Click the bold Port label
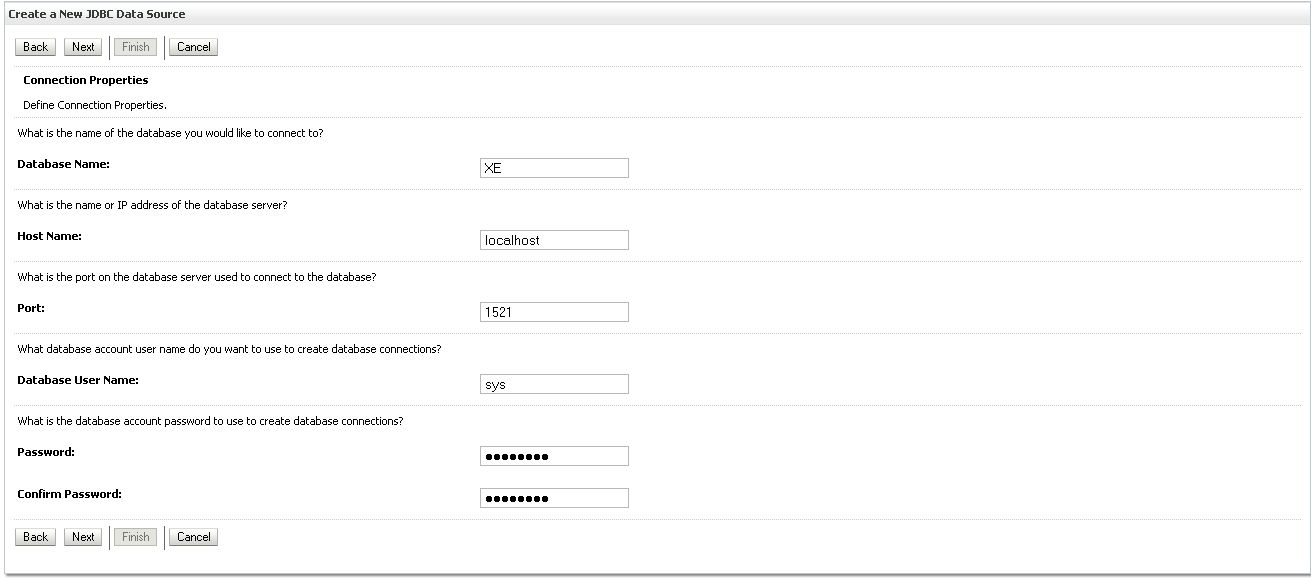This screenshot has height=578, width=1311. (x=31, y=308)
